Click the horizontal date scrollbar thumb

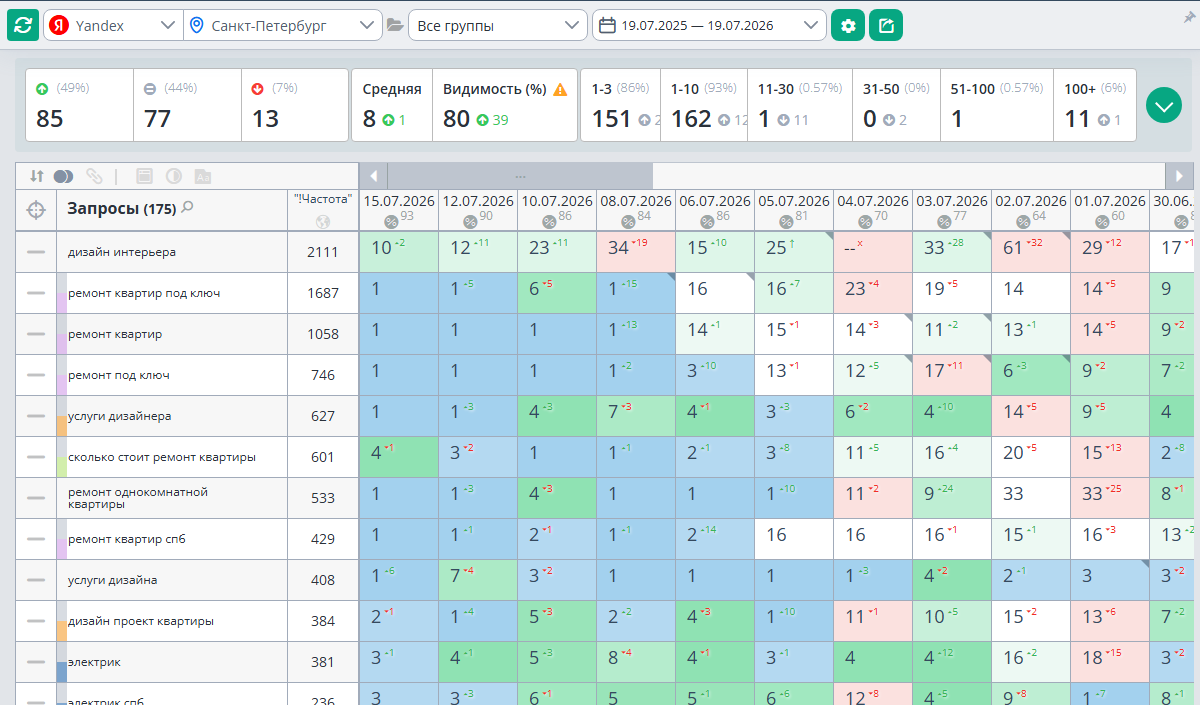click(x=520, y=176)
